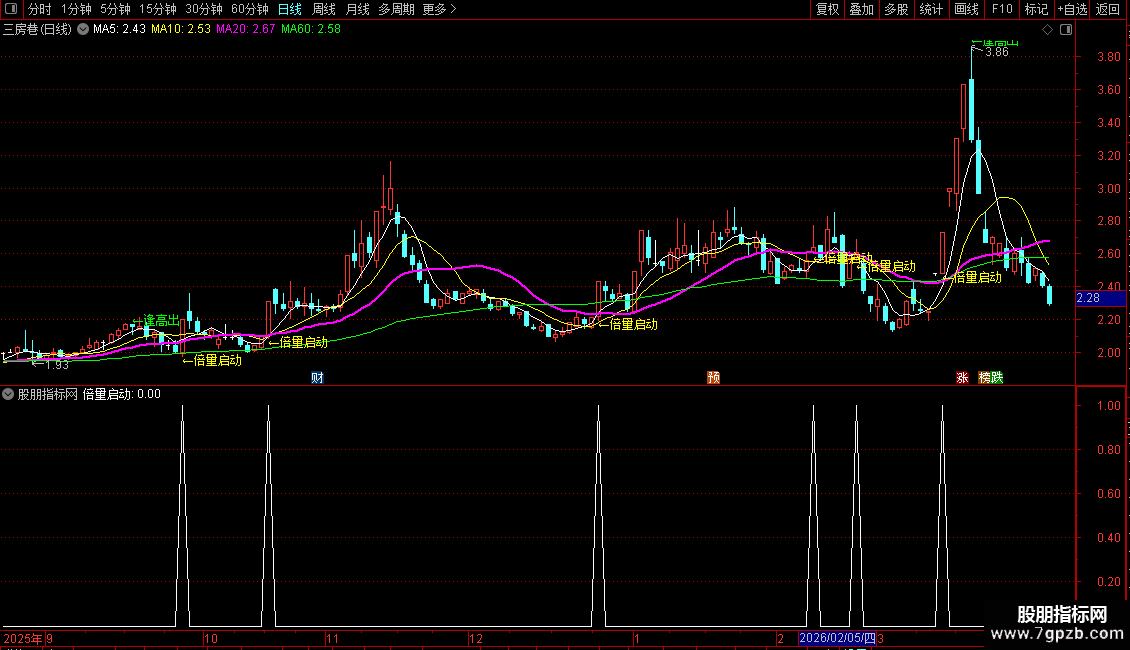Switch to 分时 intraday view
Viewport: 1130px width, 650px height.
40,9
